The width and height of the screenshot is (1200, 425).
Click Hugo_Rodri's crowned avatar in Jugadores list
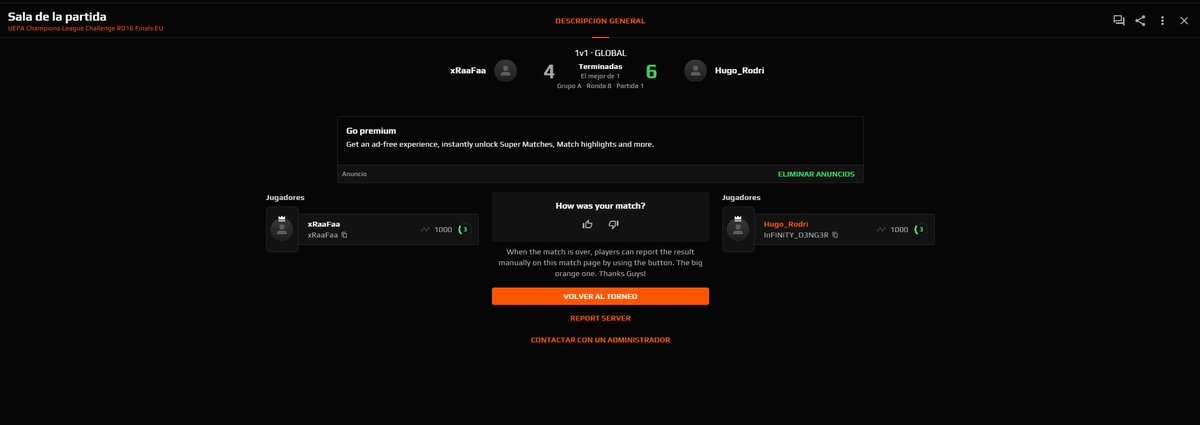(x=738, y=230)
